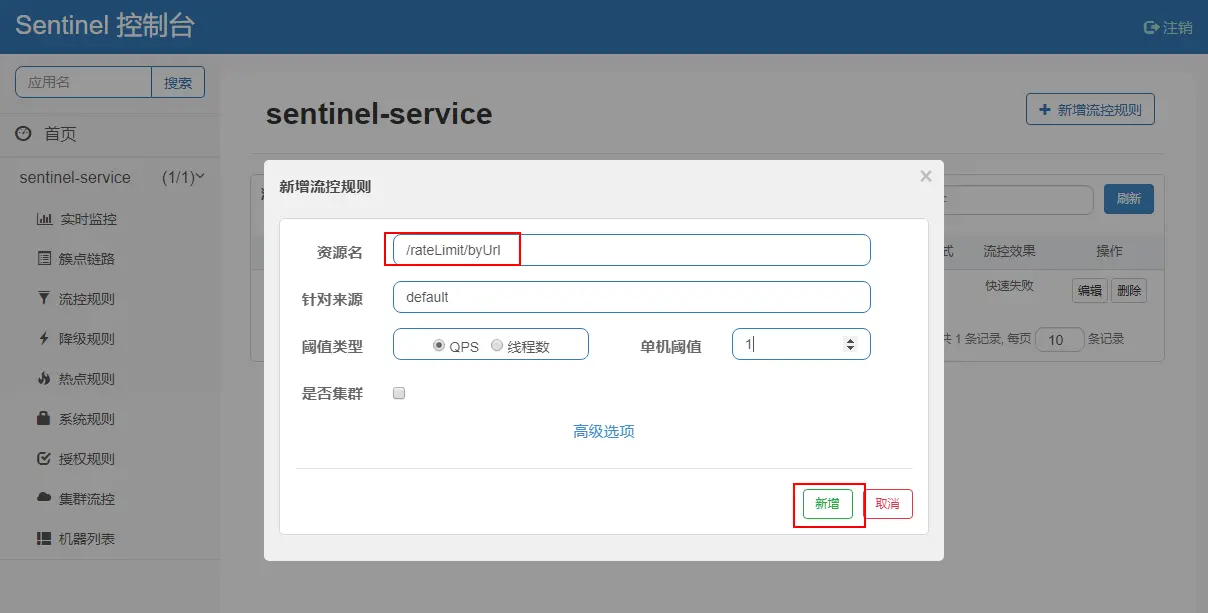
Task: Open the 集群流控 cloud icon
Action: (44, 498)
